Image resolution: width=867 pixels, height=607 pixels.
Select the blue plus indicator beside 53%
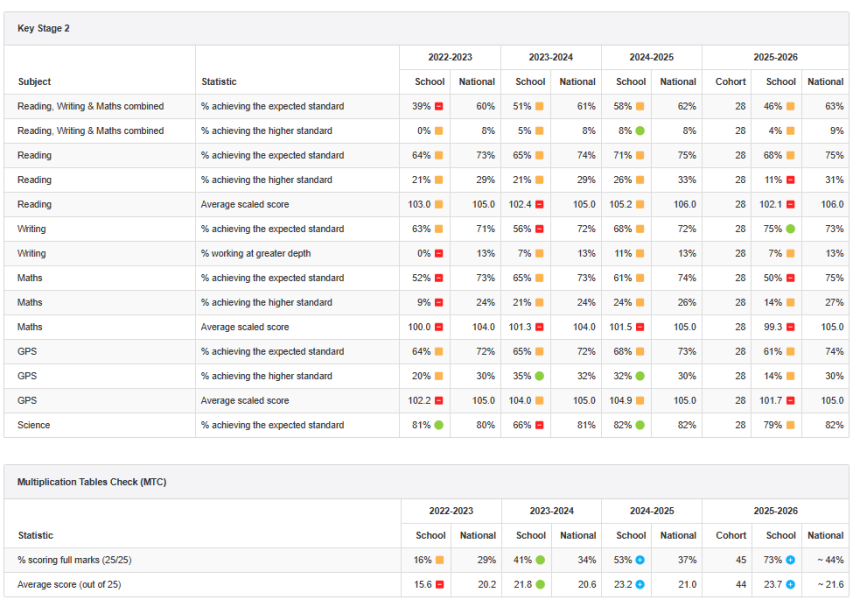pyautogui.click(x=640, y=560)
